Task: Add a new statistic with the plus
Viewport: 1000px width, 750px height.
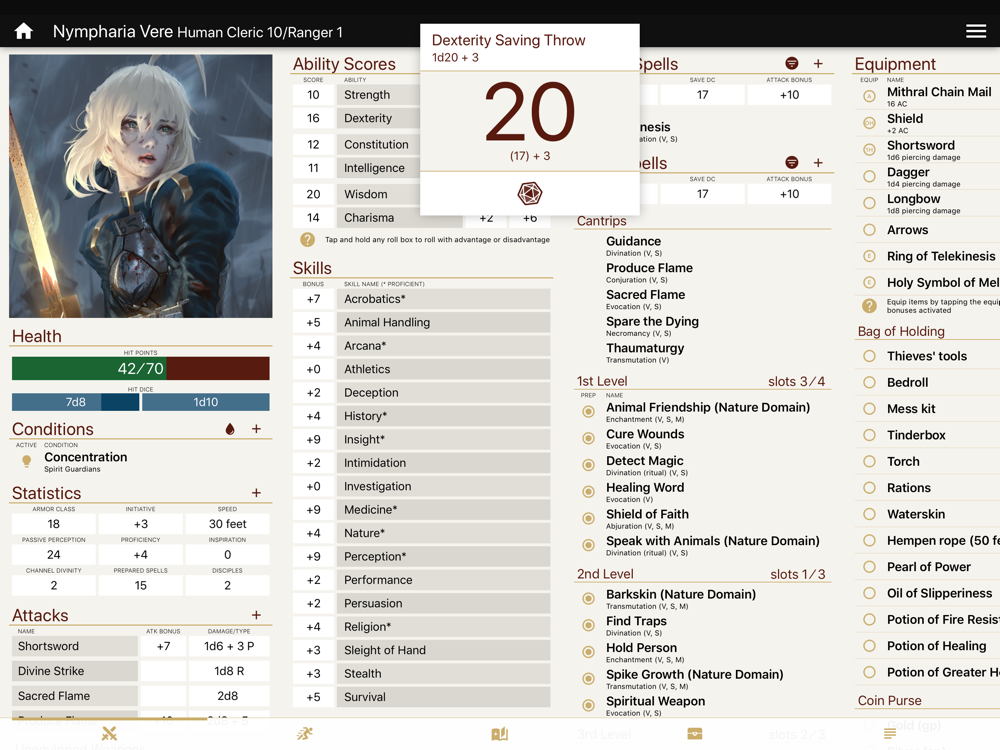Action: click(x=256, y=492)
